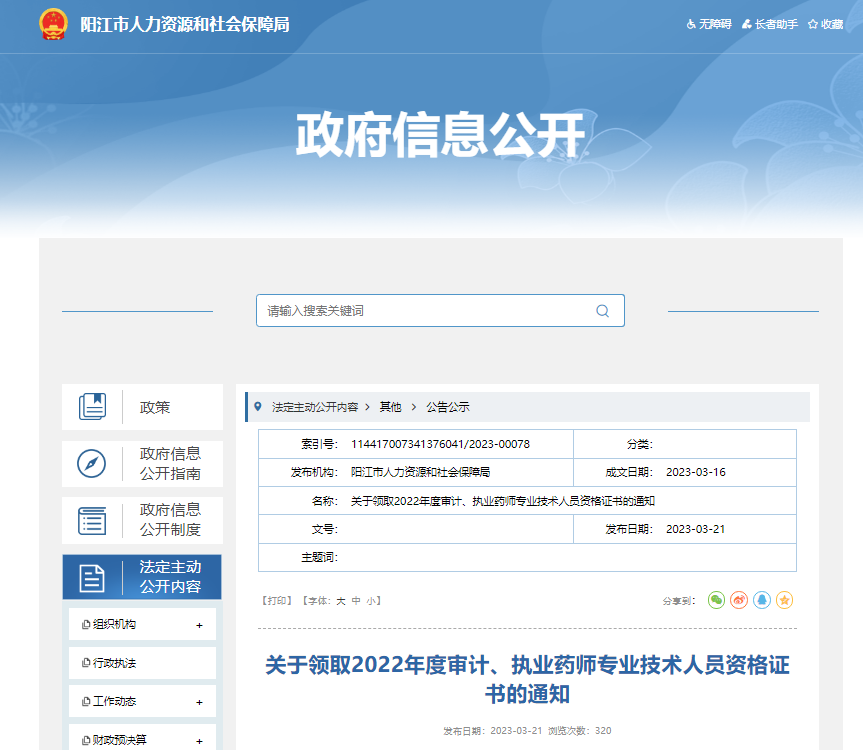The height and width of the screenshot is (750, 863).
Task: Click the compass icon for 政府信息公开指南
Action: (92, 464)
